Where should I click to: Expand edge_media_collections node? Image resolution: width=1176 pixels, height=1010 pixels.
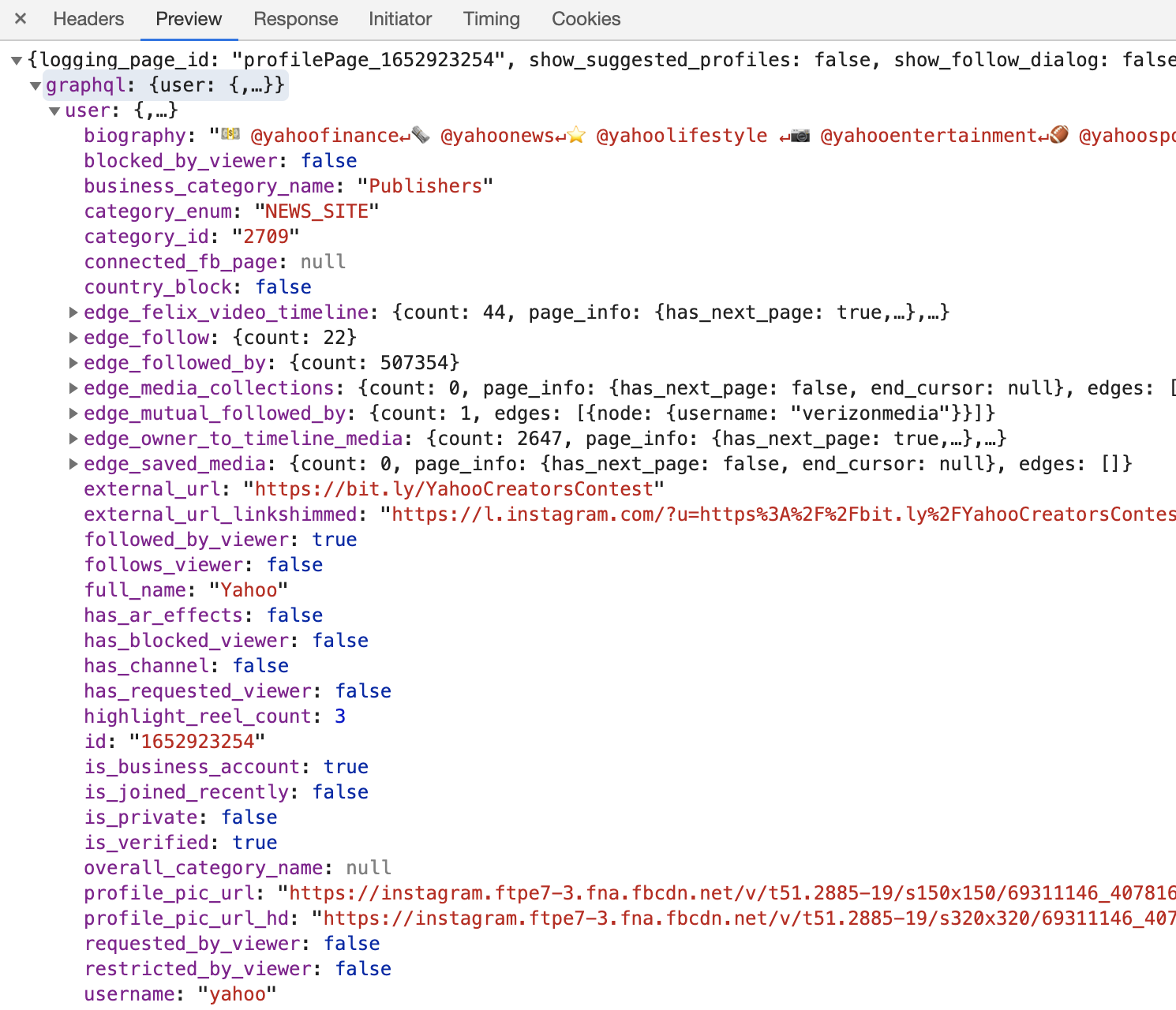[x=73, y=388]
